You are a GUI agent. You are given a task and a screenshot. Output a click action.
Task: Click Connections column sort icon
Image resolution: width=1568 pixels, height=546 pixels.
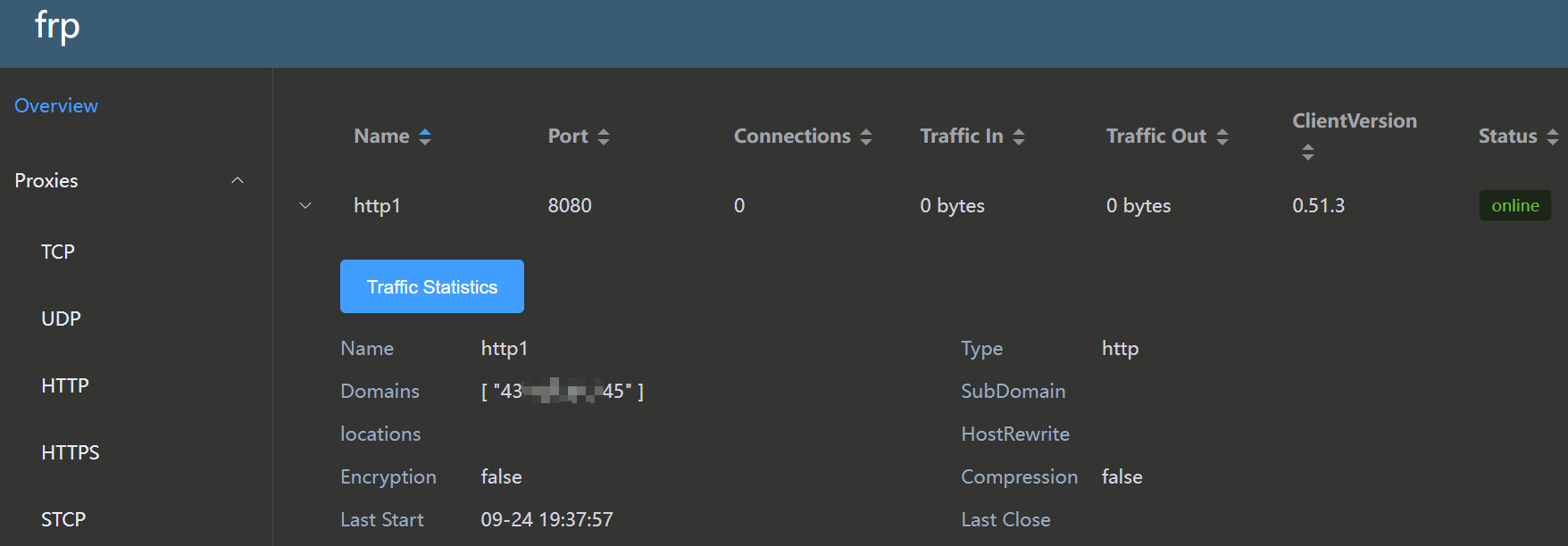coord(866,136)
